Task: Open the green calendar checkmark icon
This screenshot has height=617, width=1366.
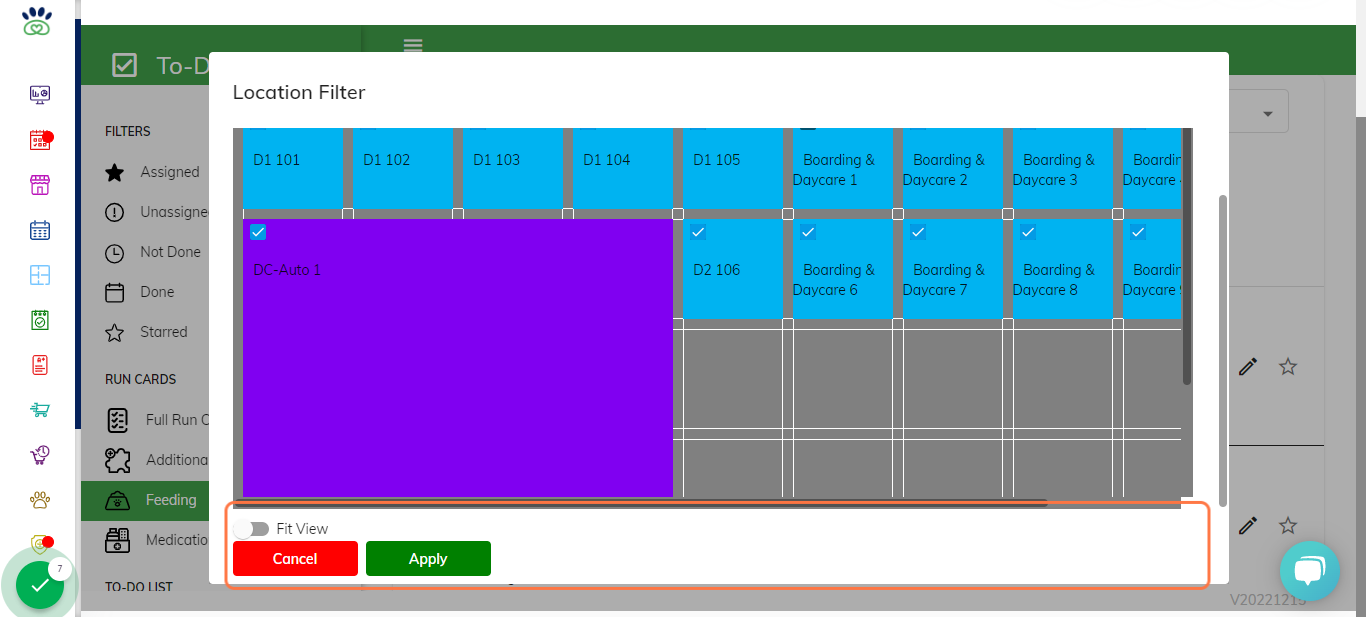Action: (x=40, y=320)
